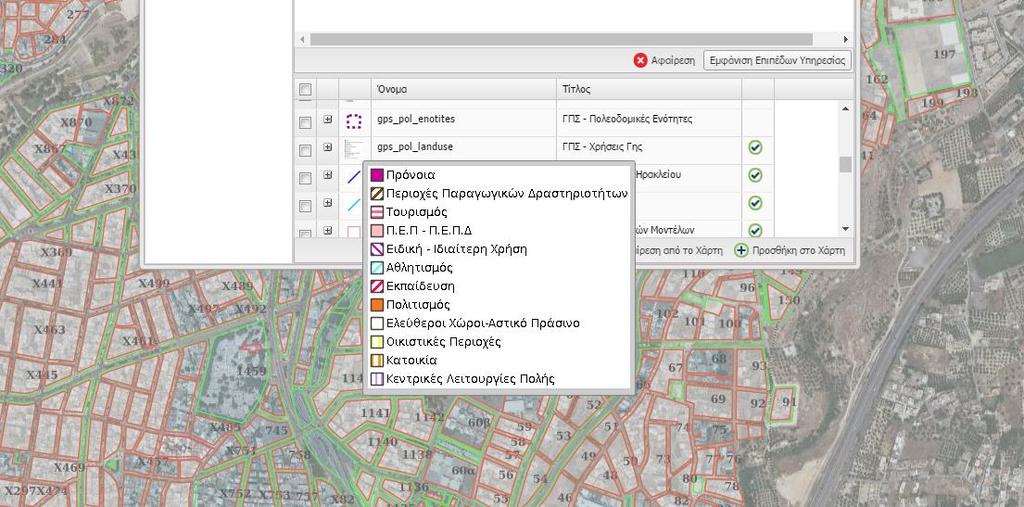The height and width of the screenshot is (507, 1024).
Task: Click the Ελεύθεροι Χώροι-Αστικό Πράσινο swatch
Action: [x=377, y=323]
